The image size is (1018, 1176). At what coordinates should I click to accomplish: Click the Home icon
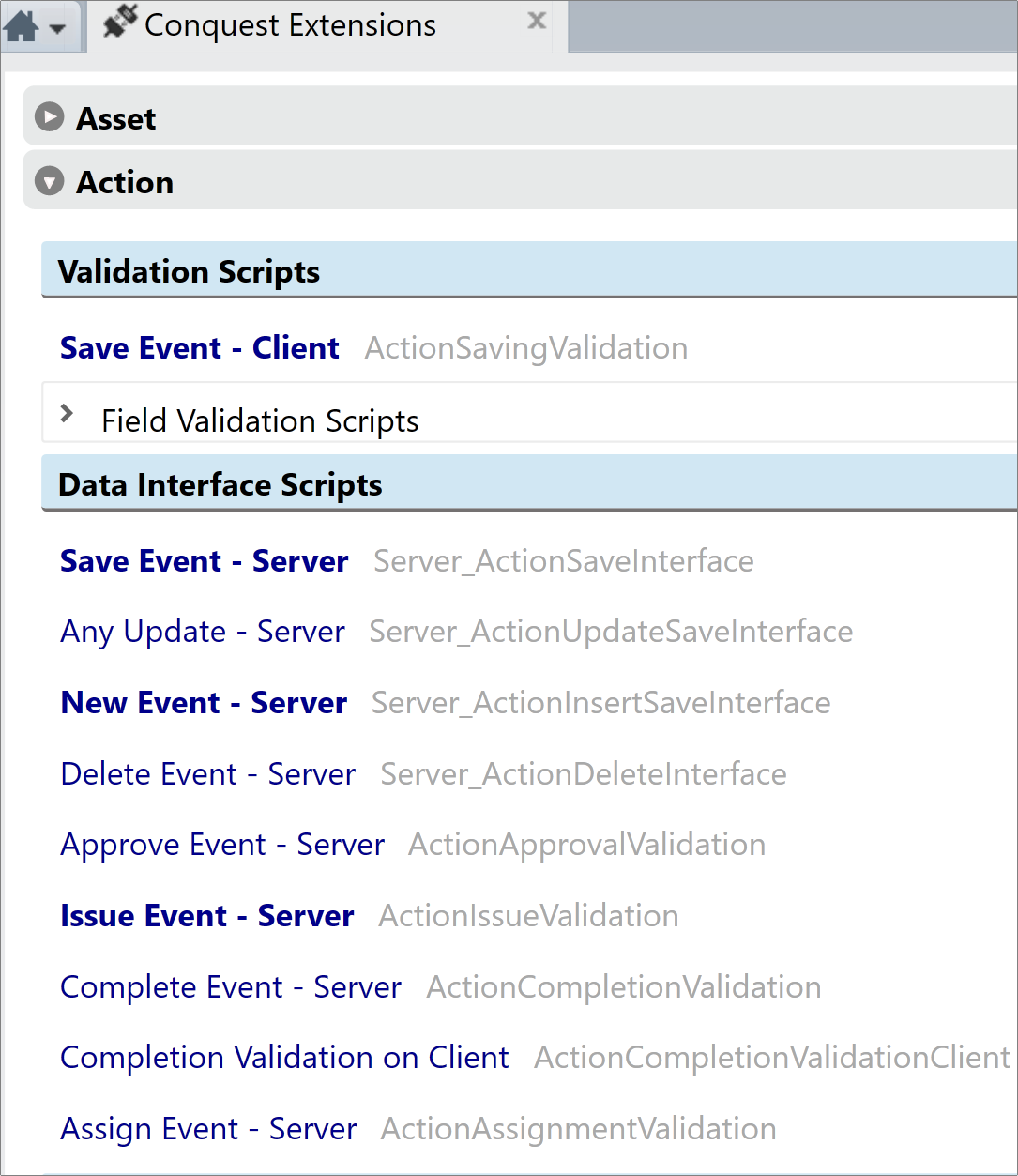coord(21,27)
